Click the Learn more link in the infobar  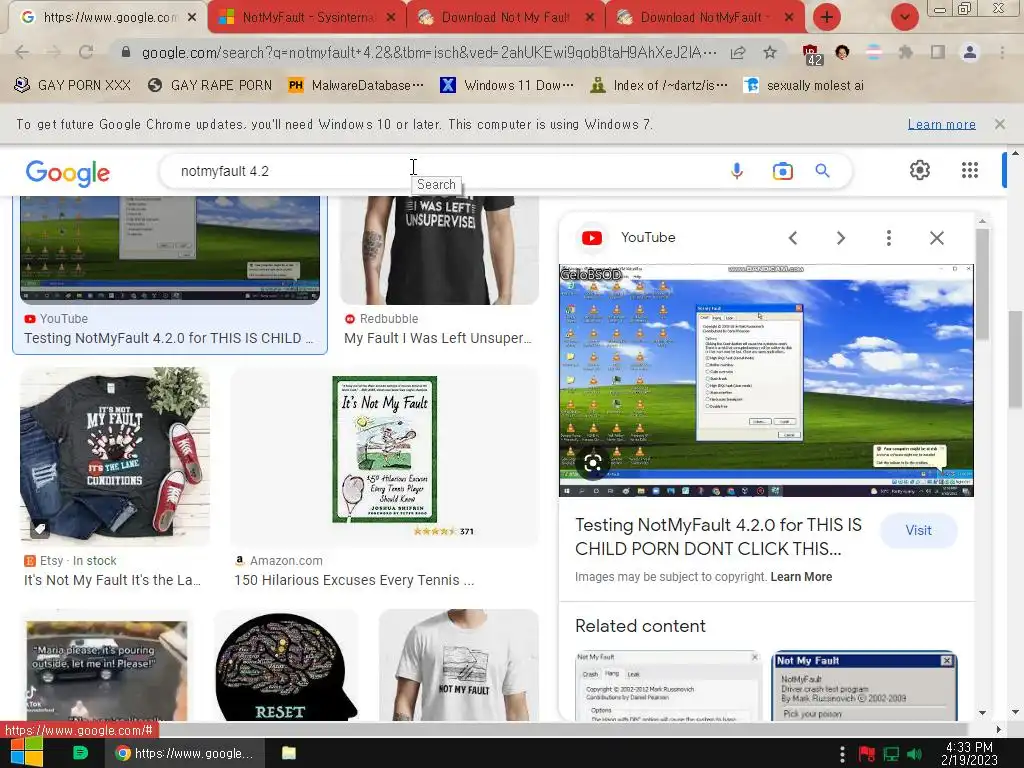click(x=941, y=124)
